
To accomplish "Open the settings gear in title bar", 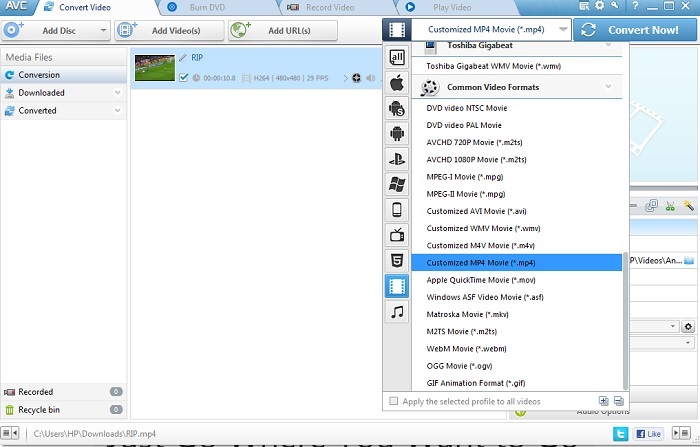I will [x=600, y=5].
